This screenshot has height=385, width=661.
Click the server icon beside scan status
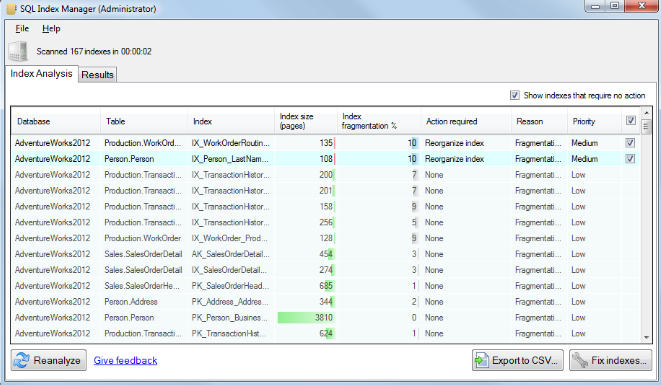click(x=18, y=51)
